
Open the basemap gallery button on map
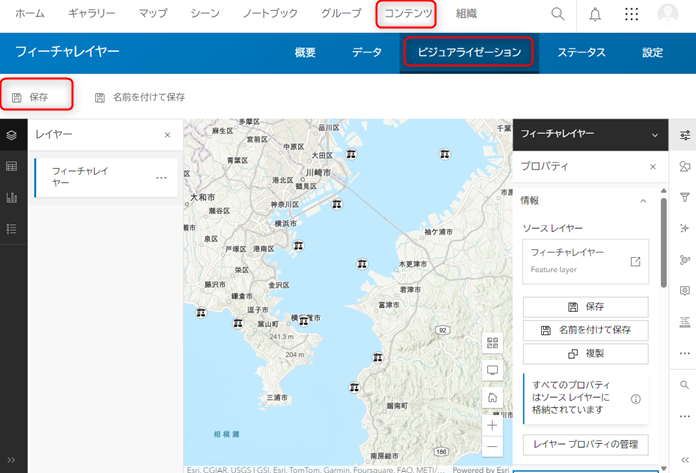click(x=492, y=343)
